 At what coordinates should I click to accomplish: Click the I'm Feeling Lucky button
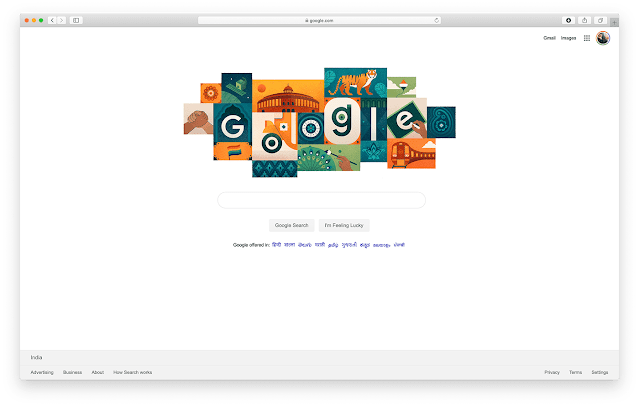tap(344, 225)
